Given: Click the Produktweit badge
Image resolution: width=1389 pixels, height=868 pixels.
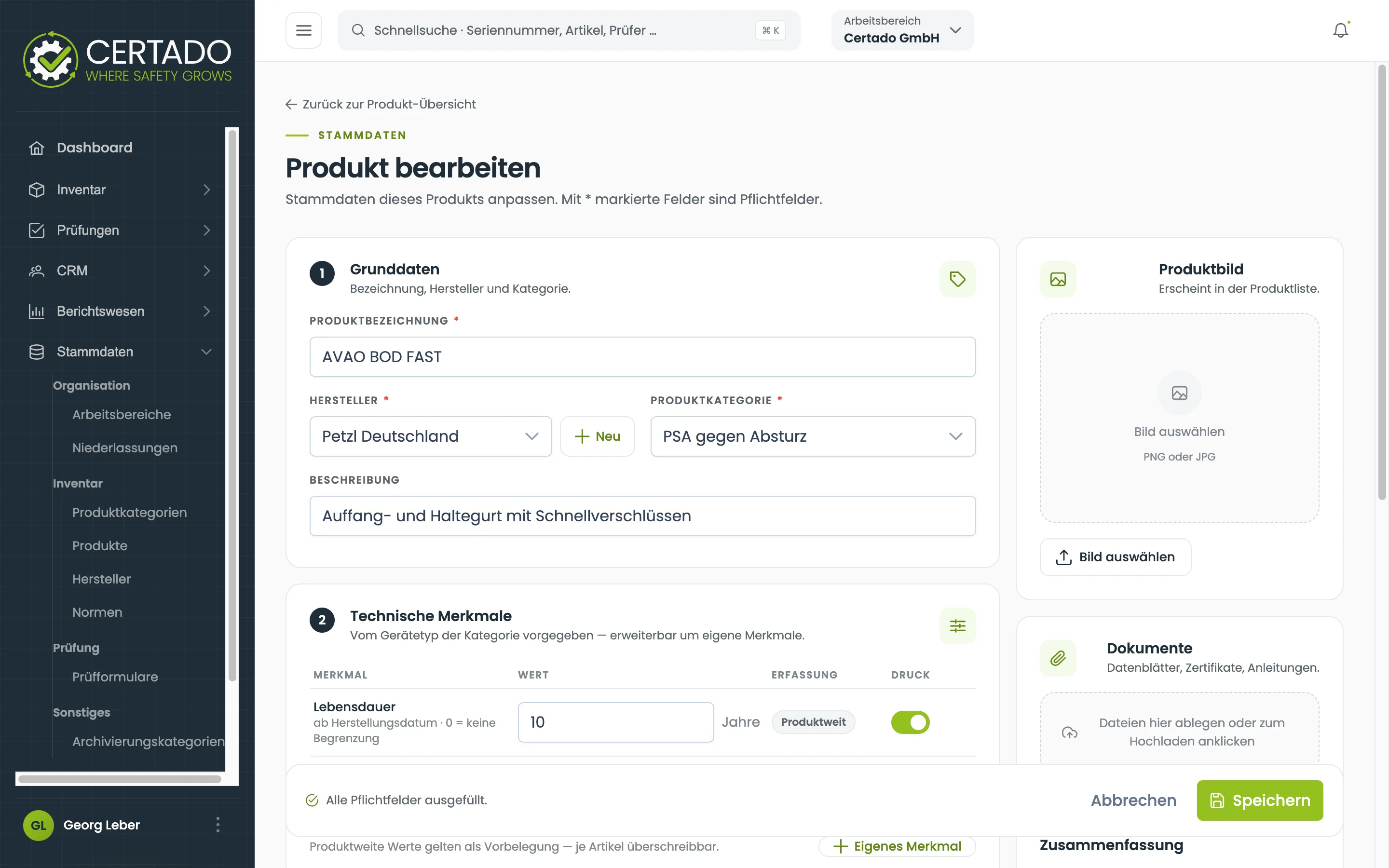Looking at the screenshot, I should (813, 722).
